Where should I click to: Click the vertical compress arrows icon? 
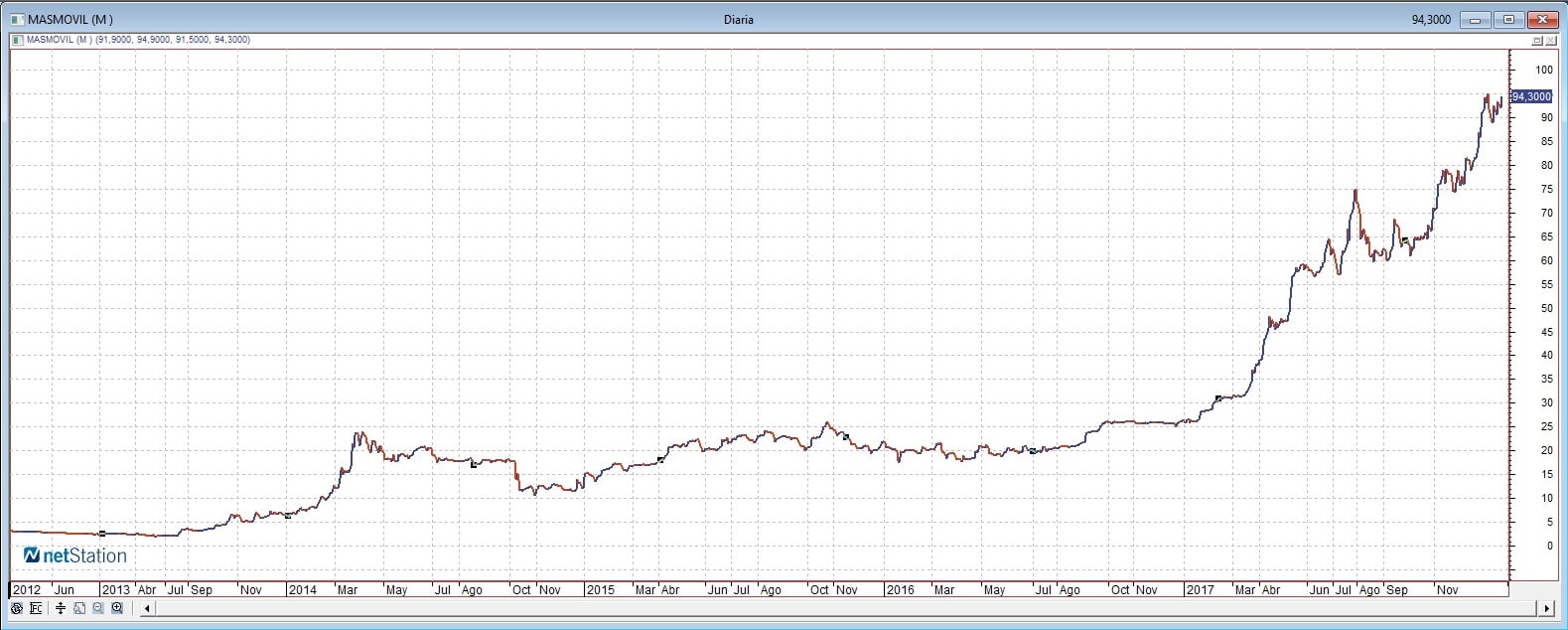[61, 608]
